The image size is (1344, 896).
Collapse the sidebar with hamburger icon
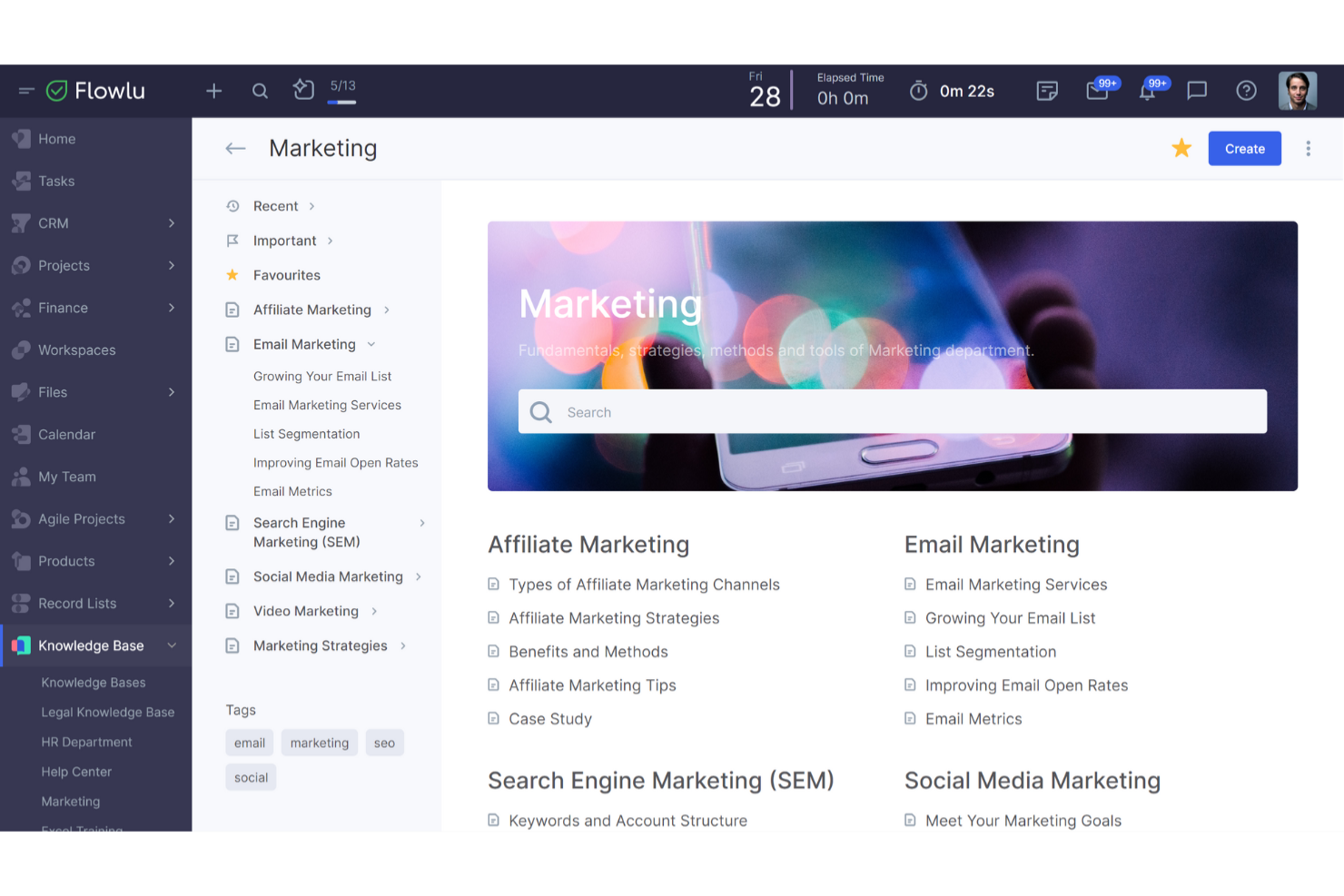tap(26, 91)
